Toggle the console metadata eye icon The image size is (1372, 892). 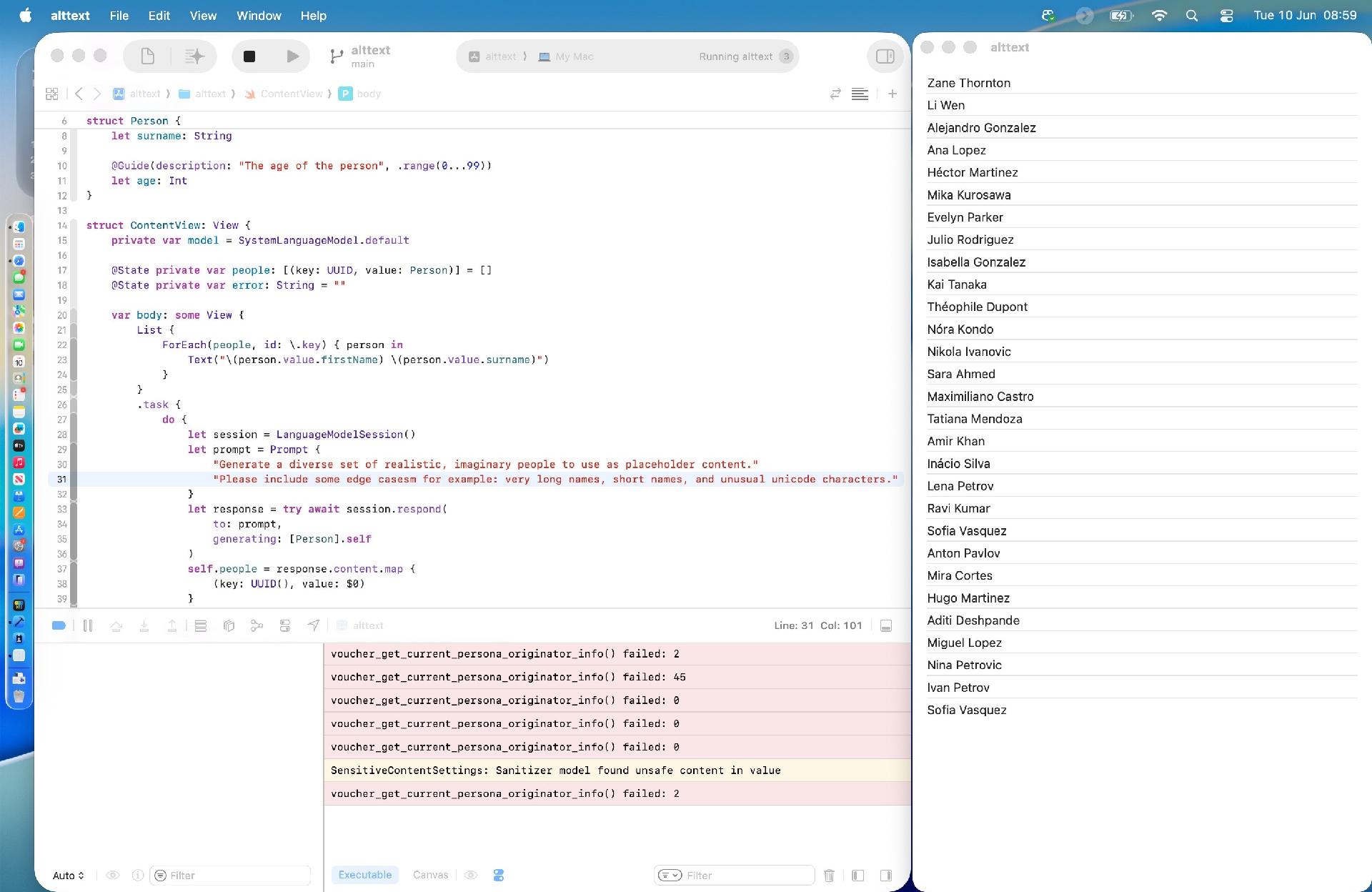tap(470, 875)
